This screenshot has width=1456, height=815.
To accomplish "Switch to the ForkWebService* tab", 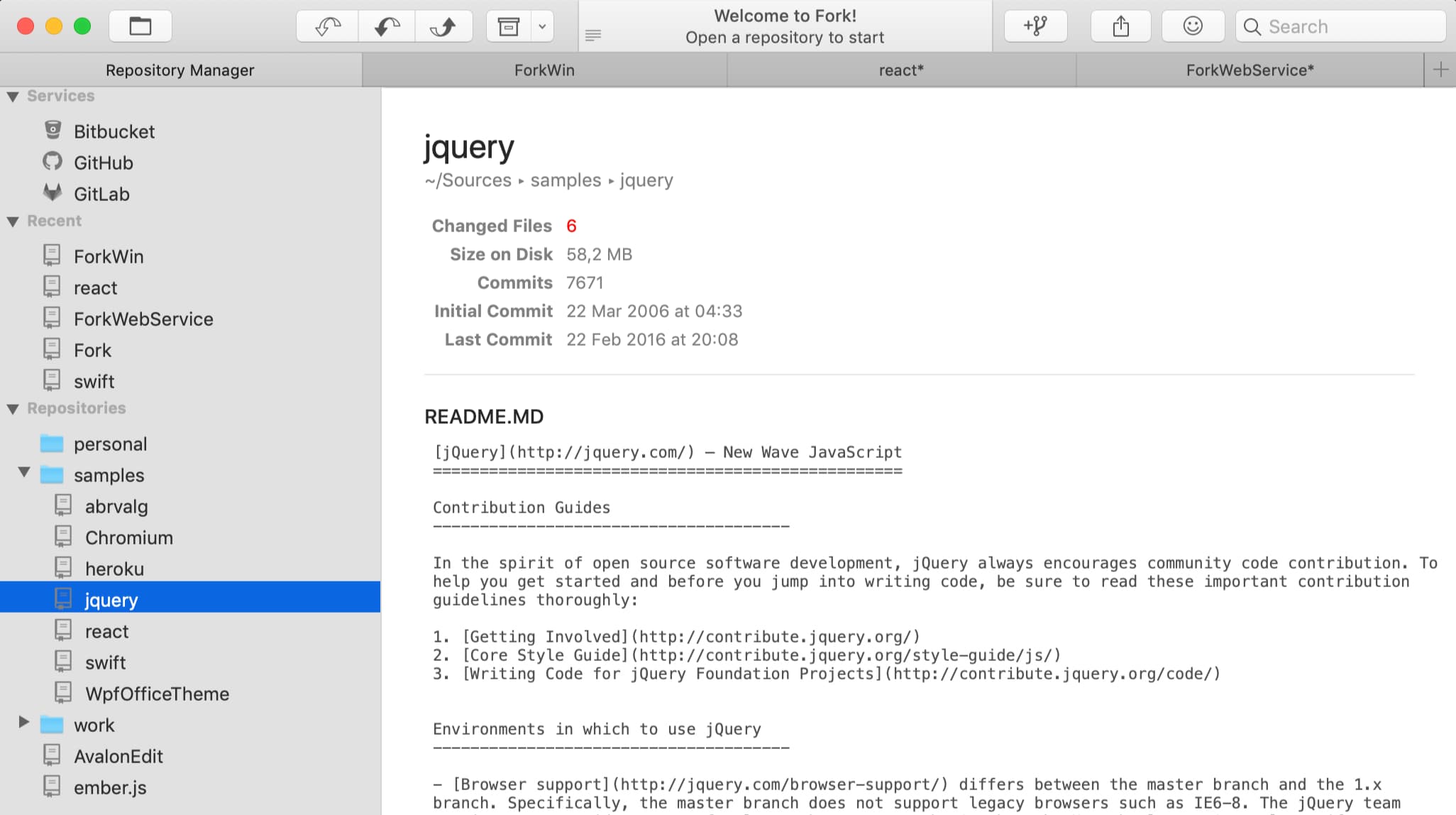I will click(1250, 70).
